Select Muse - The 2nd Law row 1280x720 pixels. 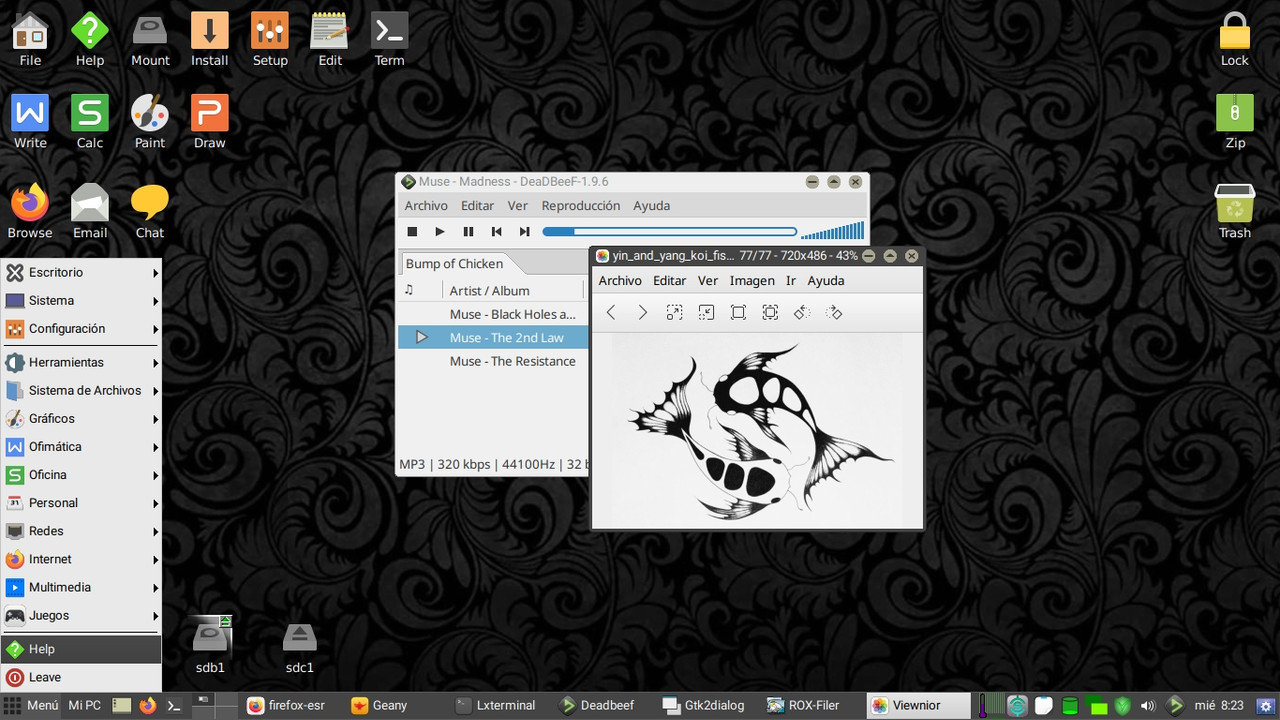point(493,338)
